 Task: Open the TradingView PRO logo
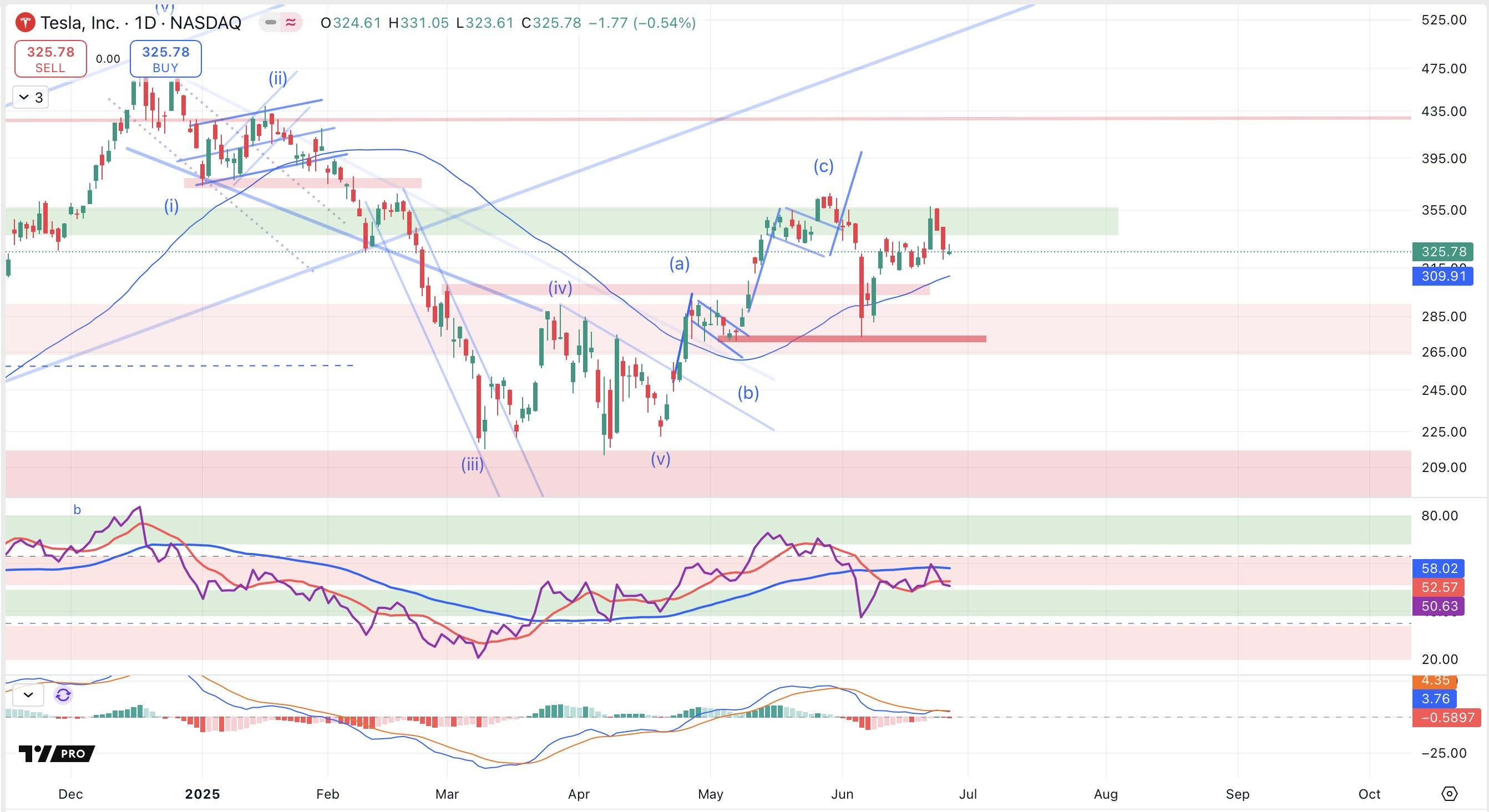point(57,754)
